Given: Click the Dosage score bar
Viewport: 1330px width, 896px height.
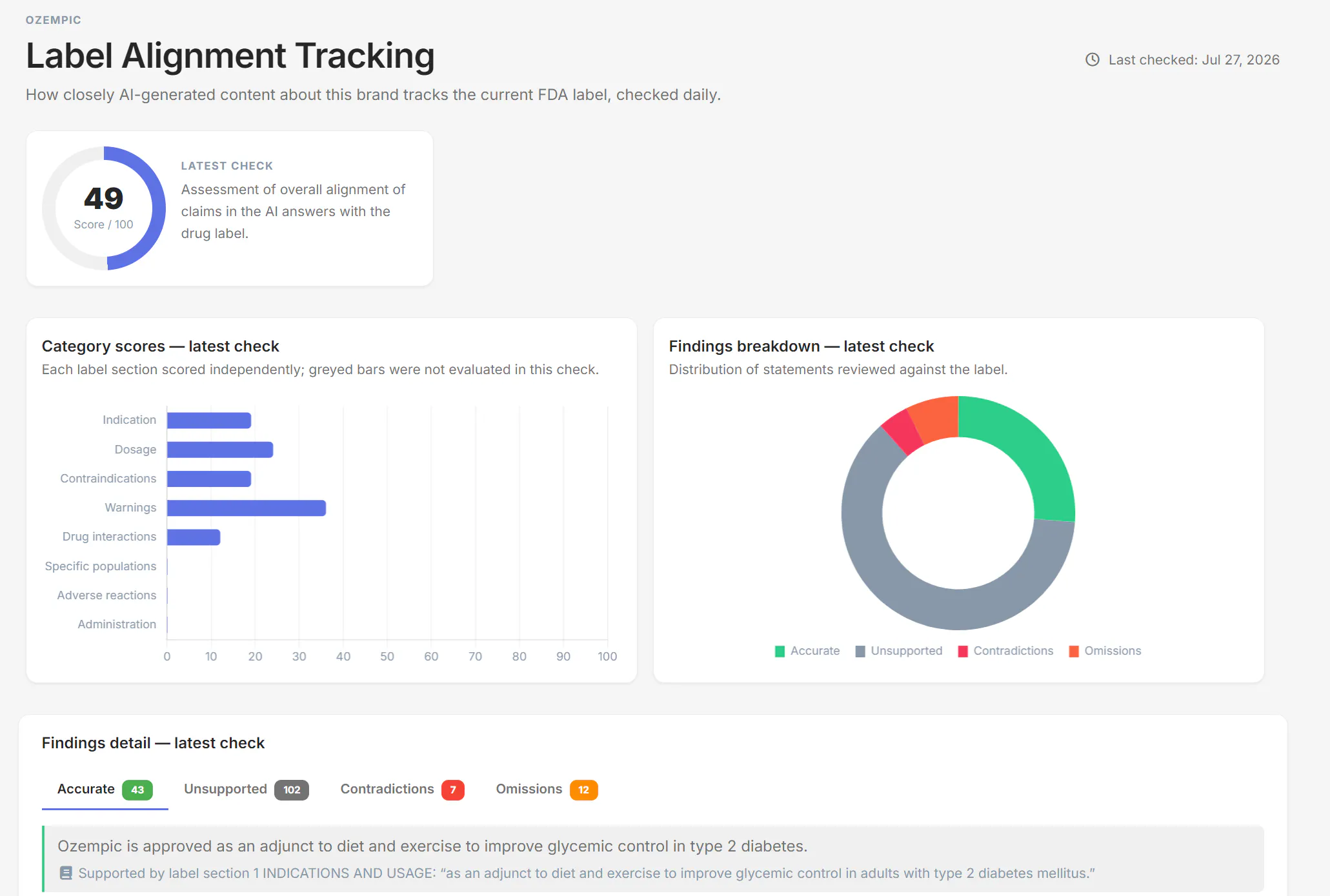Looking at the screenshot, I should point(220,450).
